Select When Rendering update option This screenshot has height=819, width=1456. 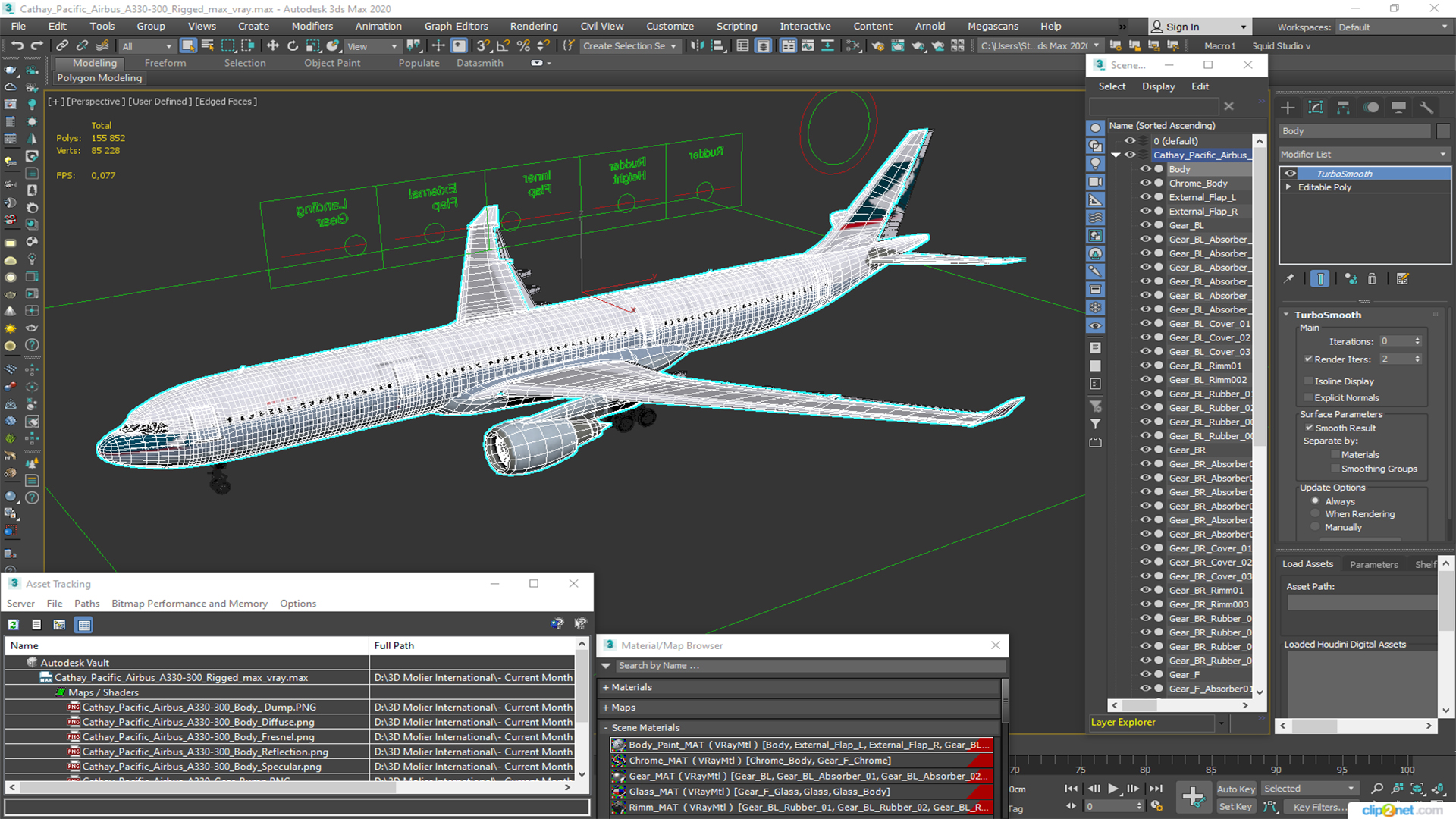click(x=1316, y=514)
